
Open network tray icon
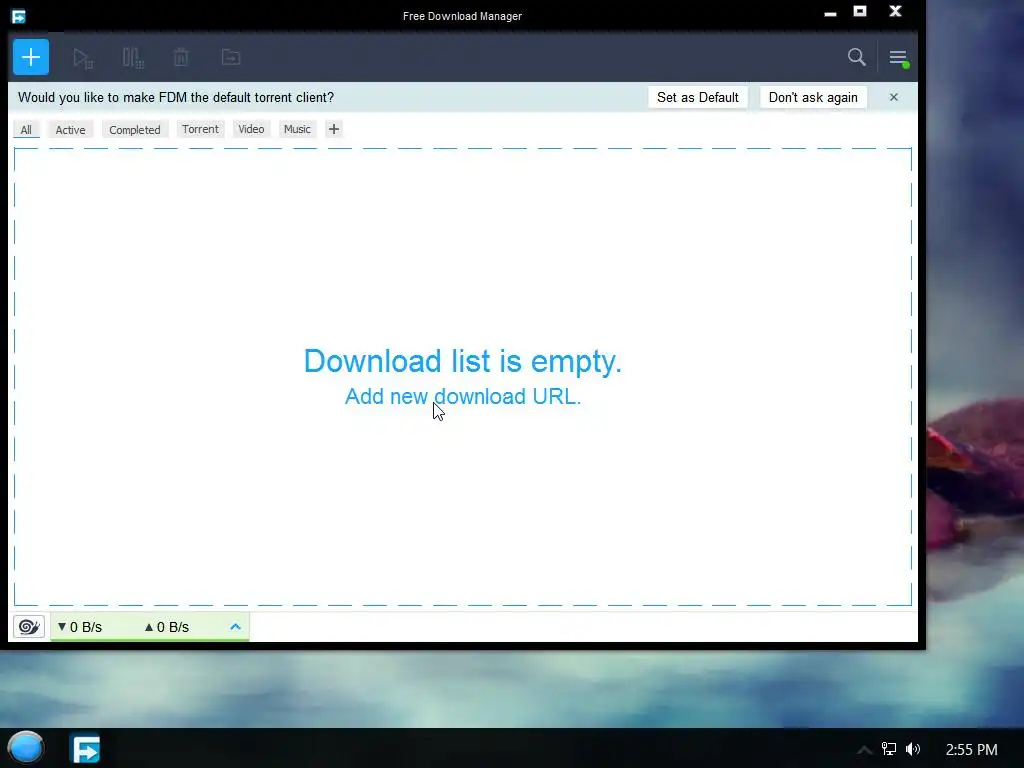coord(889,749)
